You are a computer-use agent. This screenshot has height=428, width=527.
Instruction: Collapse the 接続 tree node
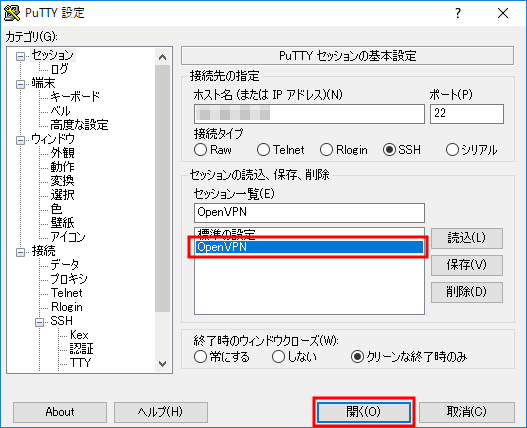(21, 252)
